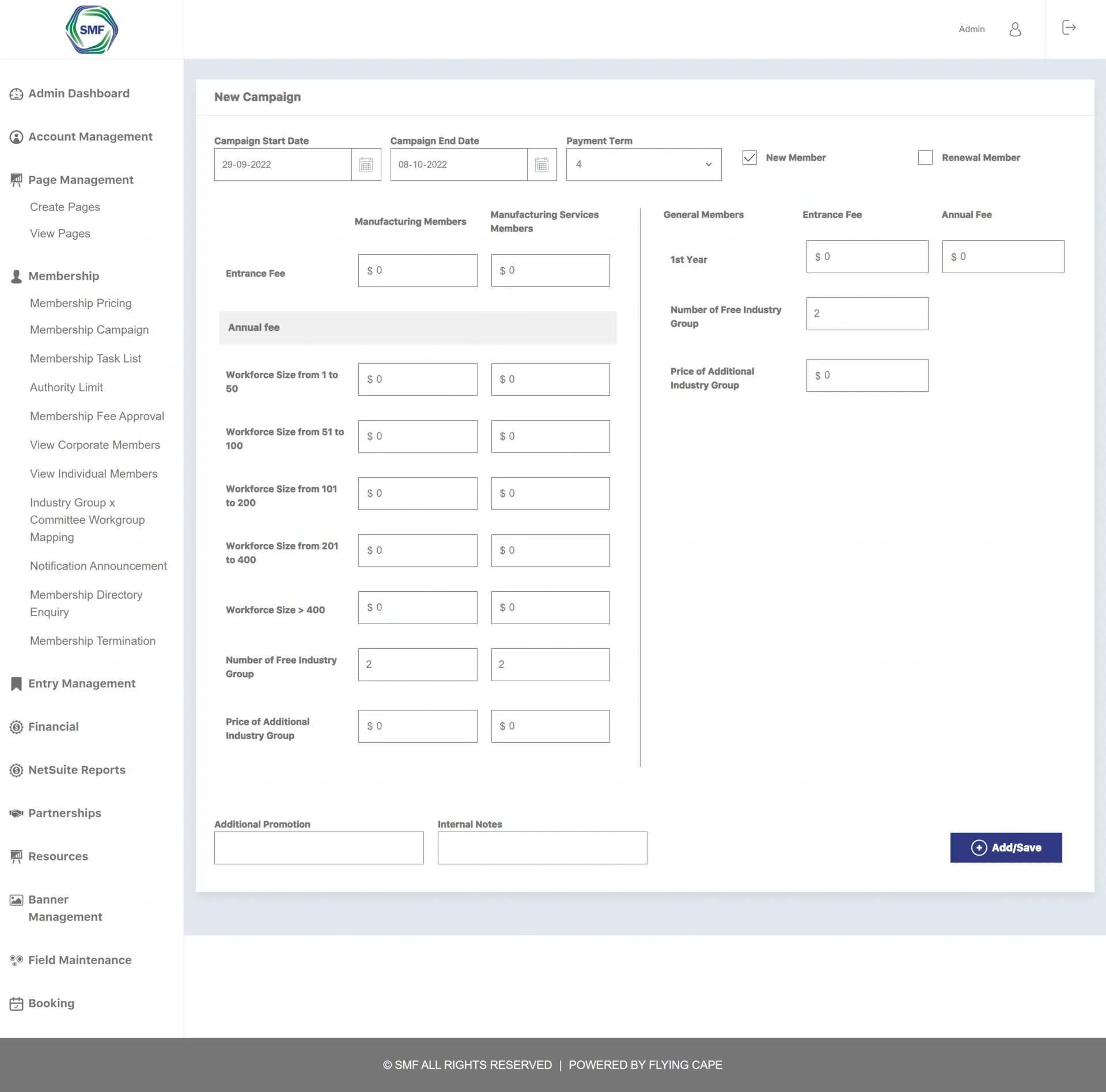The image size is (1106, 1092).
Task: Open the Financial gear icon
Action: tap(16, 727)
